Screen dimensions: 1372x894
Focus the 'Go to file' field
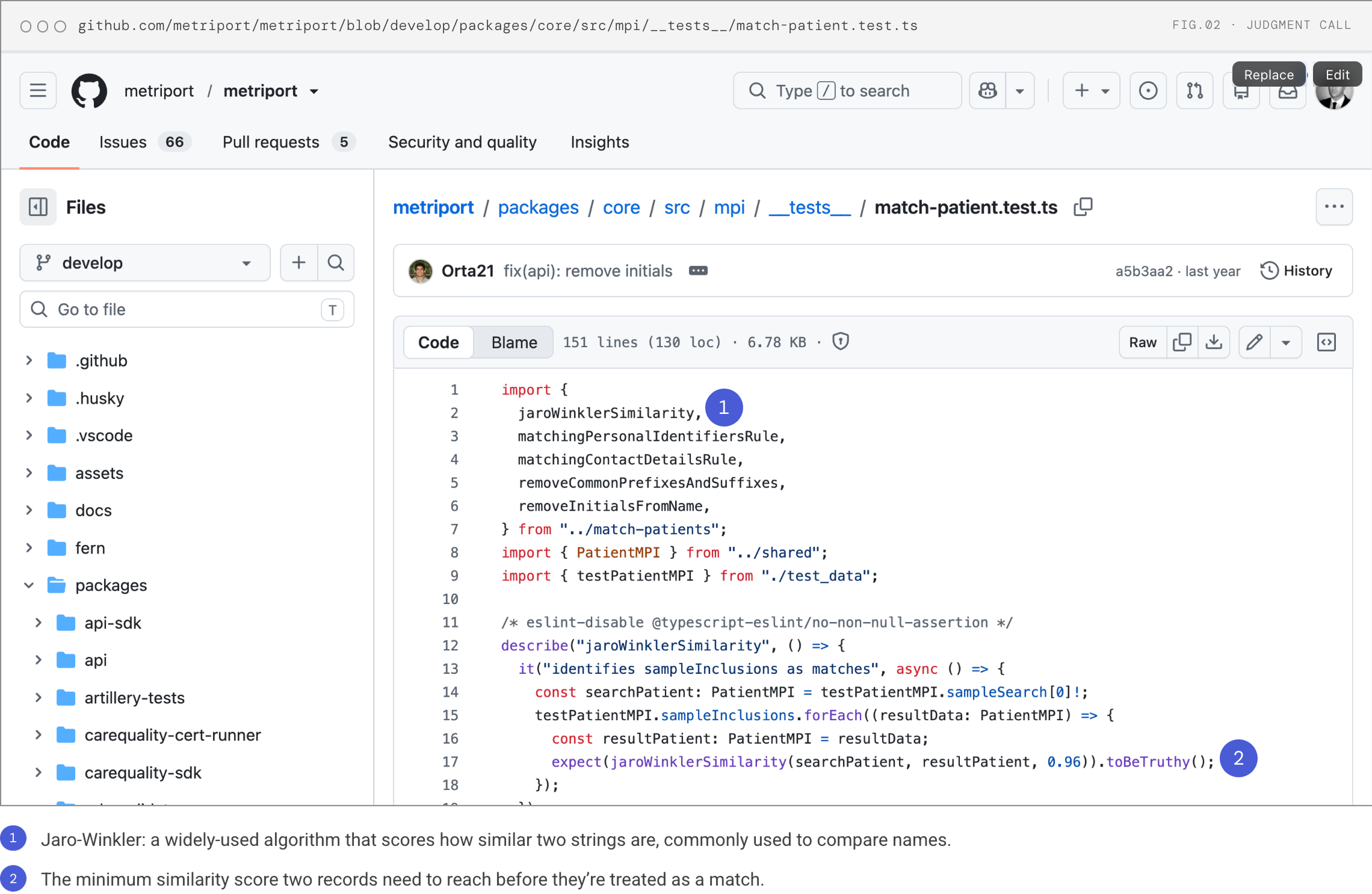tap(187, 309)
